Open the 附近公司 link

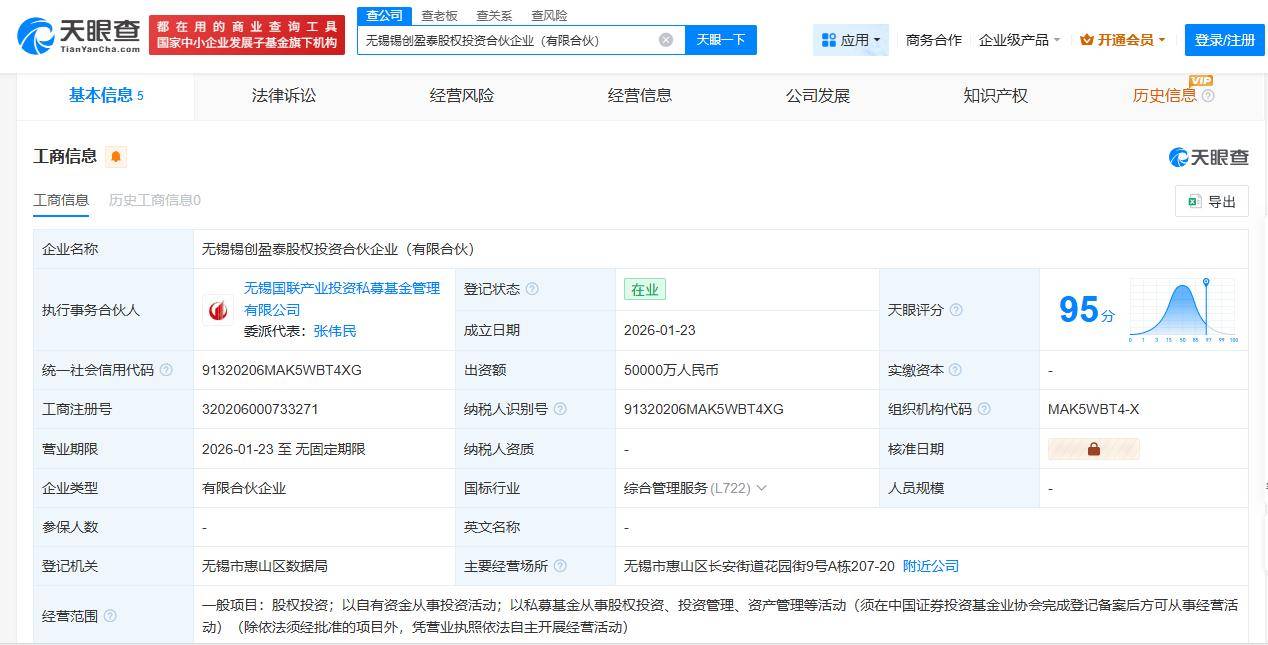coord(930,566)
